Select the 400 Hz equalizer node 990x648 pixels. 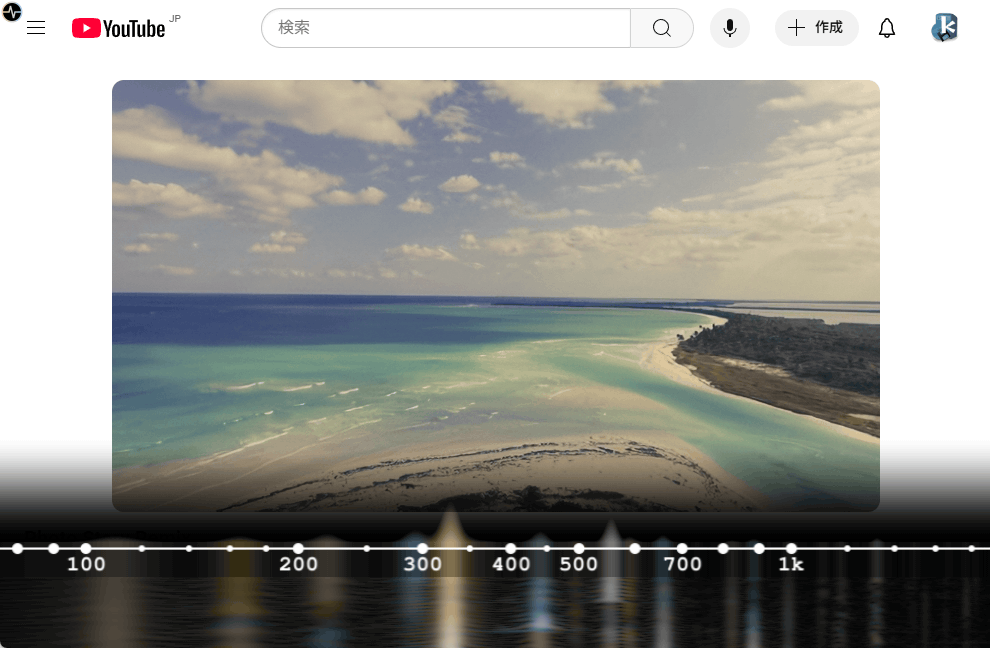(x=511, y=548)
